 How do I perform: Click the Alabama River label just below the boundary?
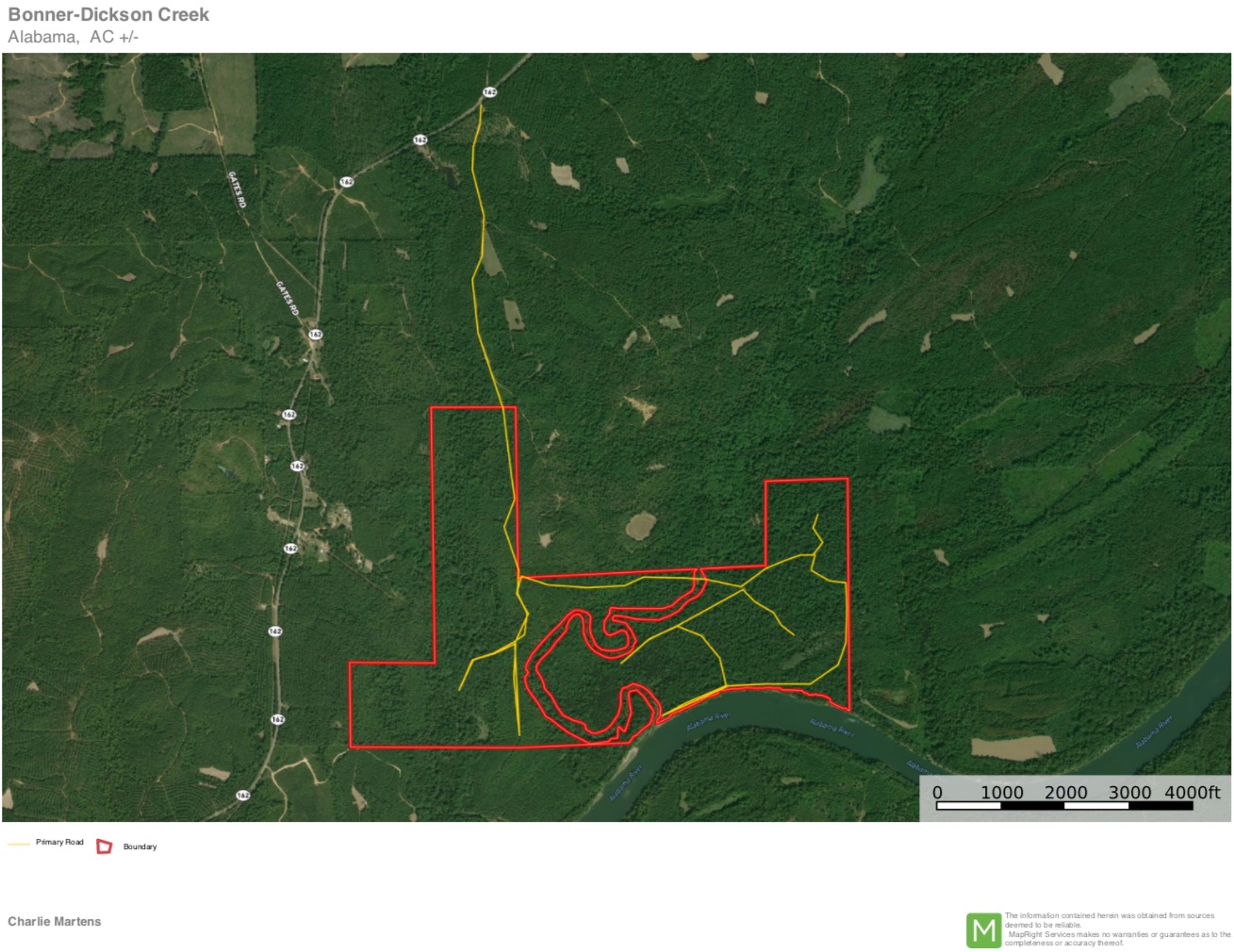(708, 722)
